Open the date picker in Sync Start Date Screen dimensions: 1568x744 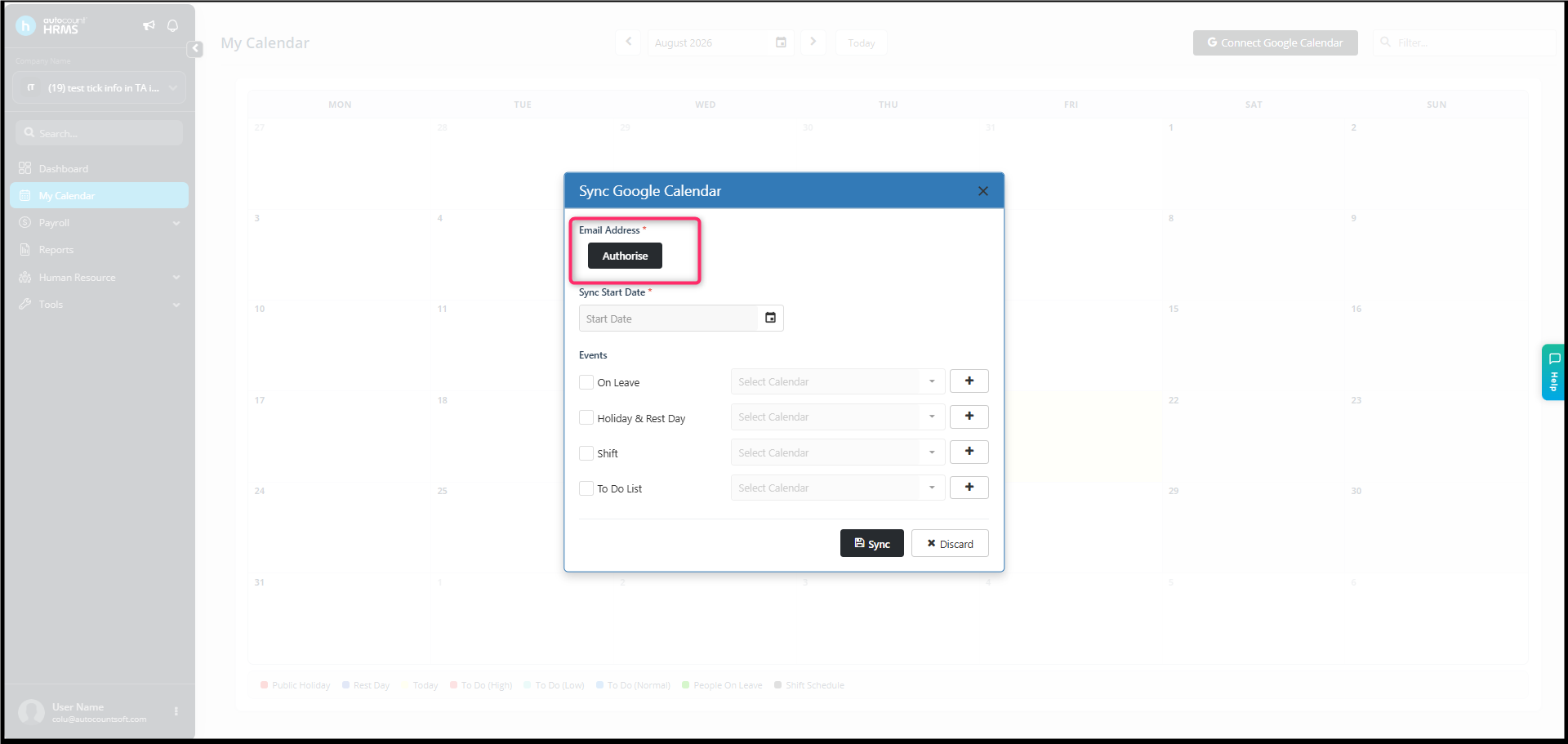coord(770,318)
